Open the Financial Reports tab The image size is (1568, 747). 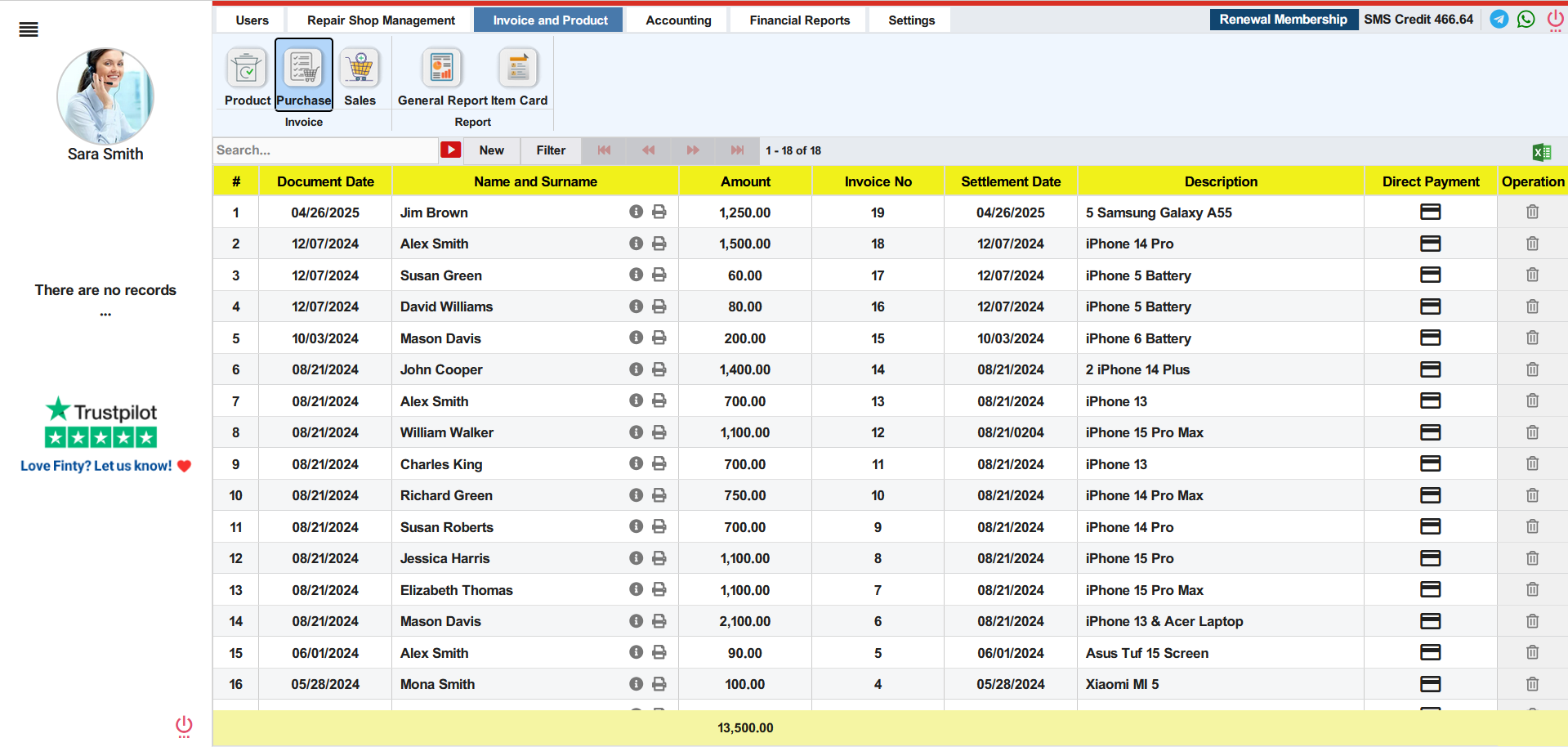coord(799,20)
